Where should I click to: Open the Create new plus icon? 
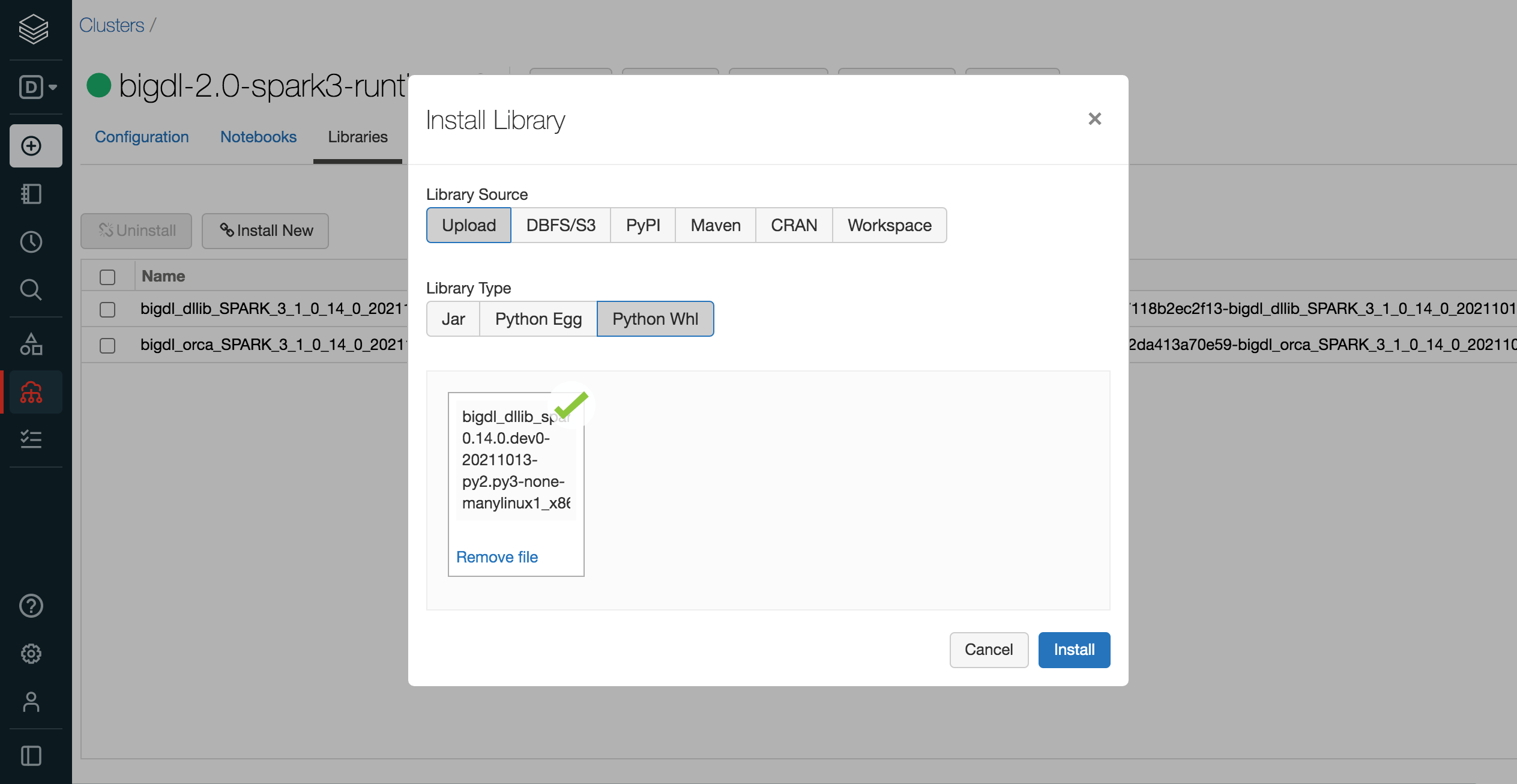tap(32, 146)
